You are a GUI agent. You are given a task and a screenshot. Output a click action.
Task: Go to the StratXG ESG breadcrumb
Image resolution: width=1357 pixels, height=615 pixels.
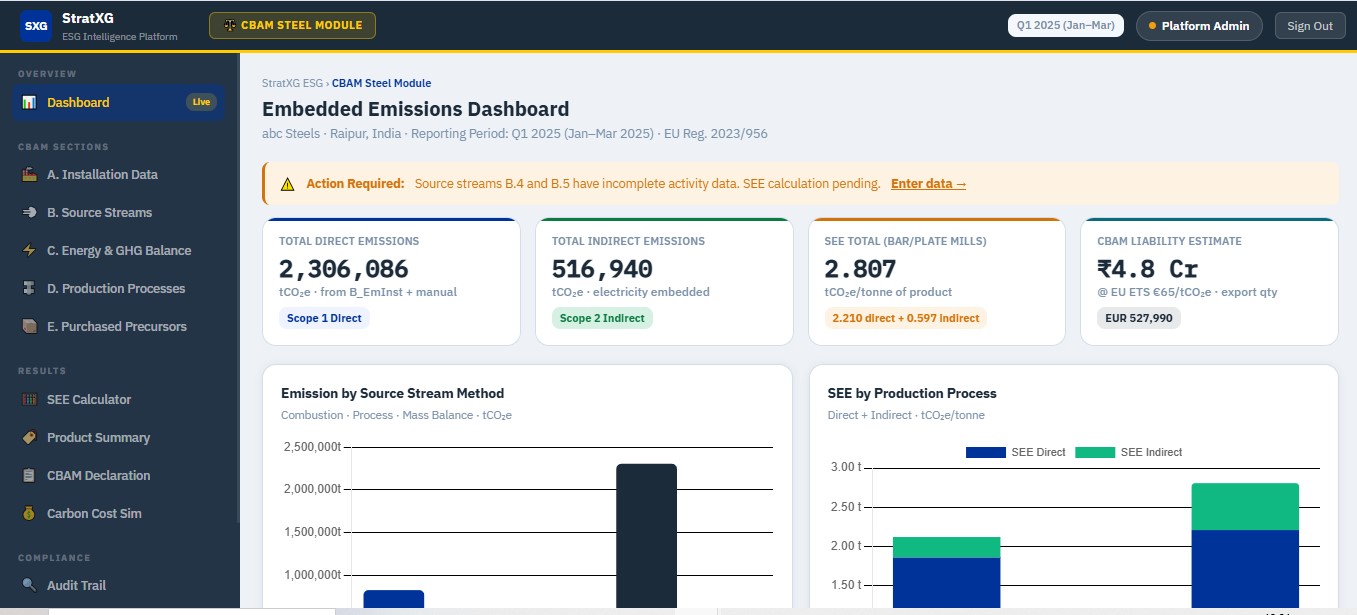pos(292,83)
